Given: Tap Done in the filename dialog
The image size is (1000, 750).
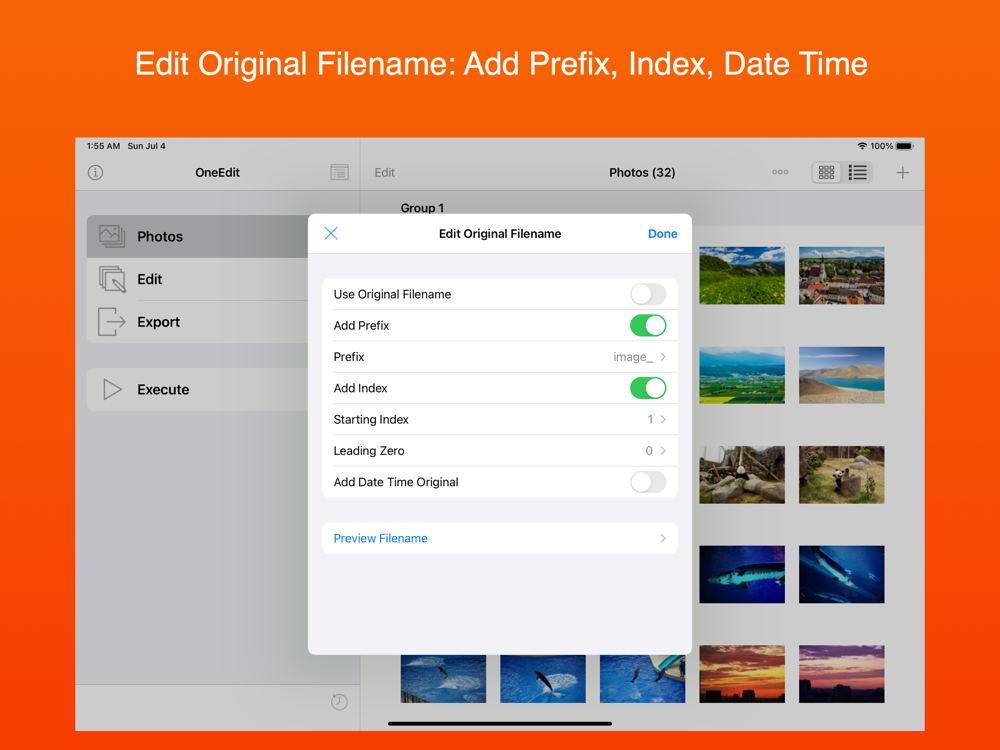Looking at the screenshot, I should pos(662,233).
